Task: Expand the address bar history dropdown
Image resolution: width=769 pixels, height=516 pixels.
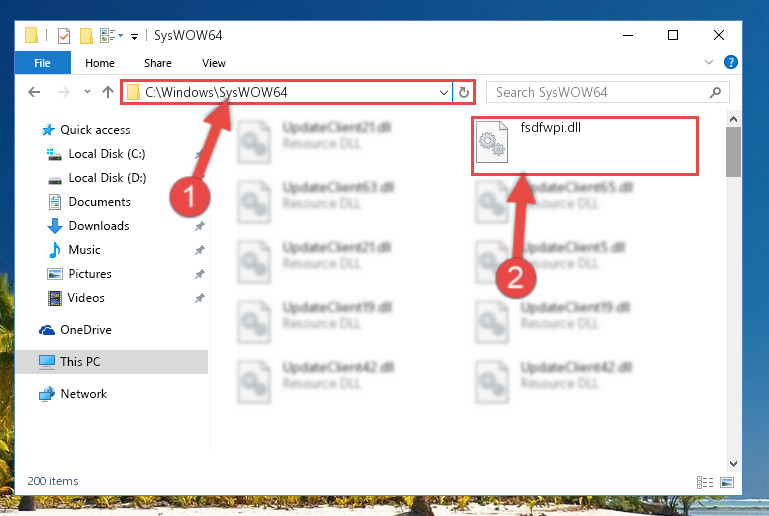Action: [x=444, y=92]
